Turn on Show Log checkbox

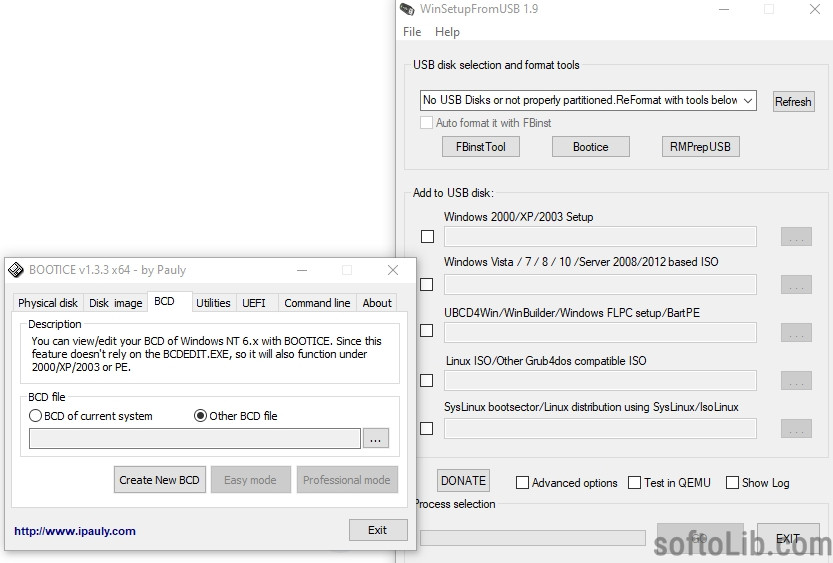(732, 482)
